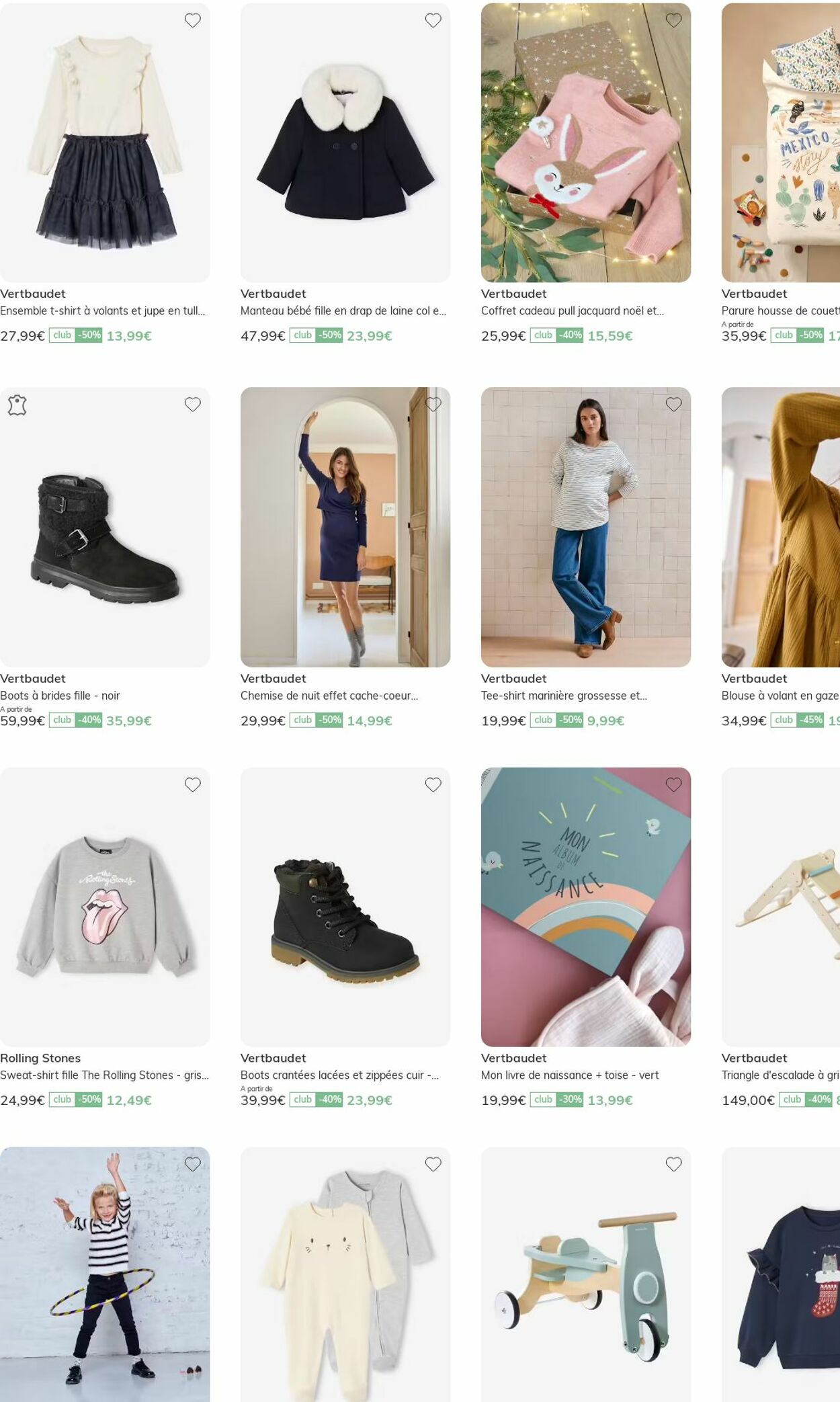Open 'Mon livre de naissance + toise' link
The width and height of the screenshot is (840, 1402).
tap(570, 1075)
